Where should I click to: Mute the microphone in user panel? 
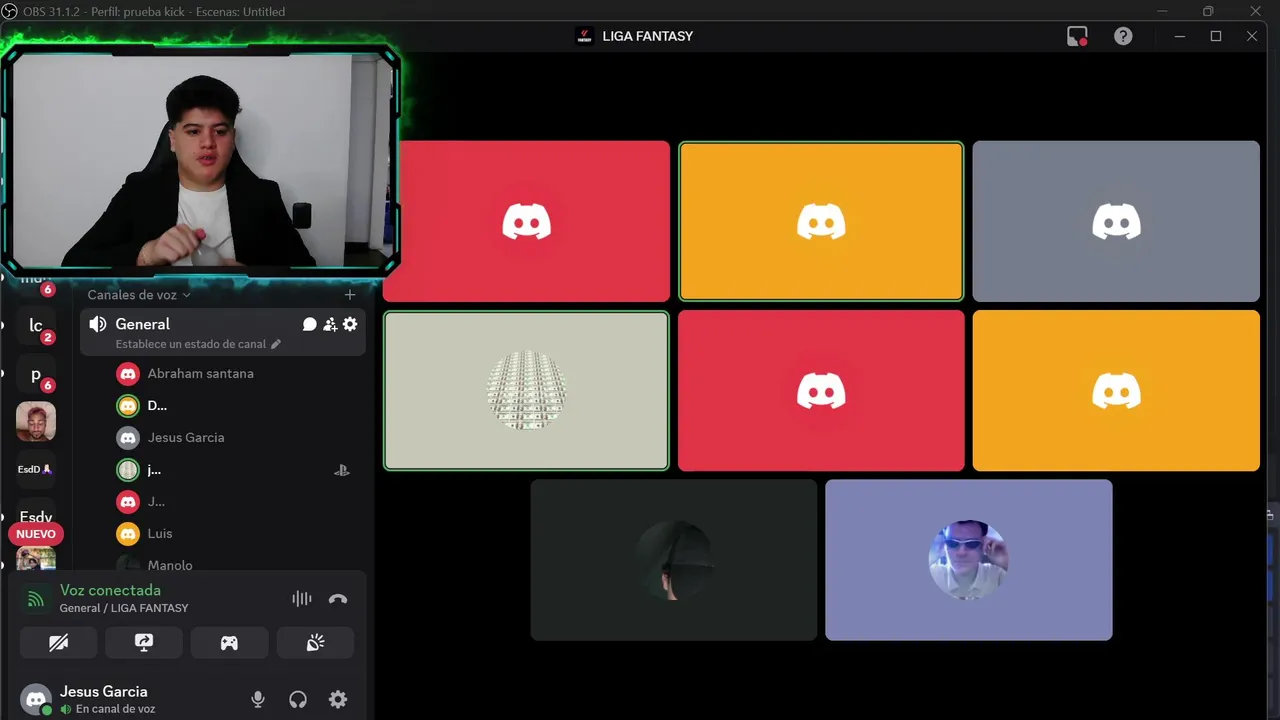click(258, 700)
